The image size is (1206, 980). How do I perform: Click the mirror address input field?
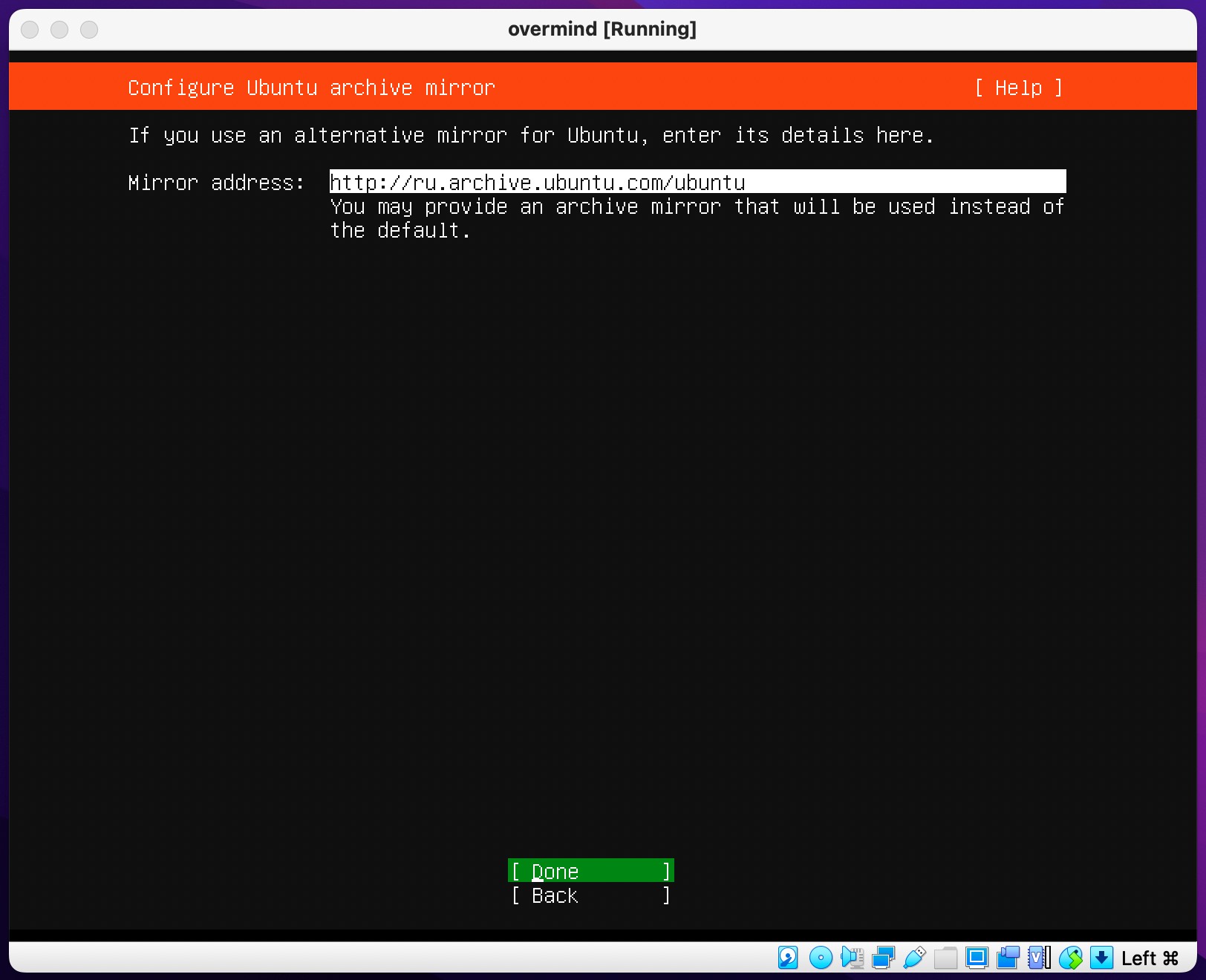[x=697, y=181]
